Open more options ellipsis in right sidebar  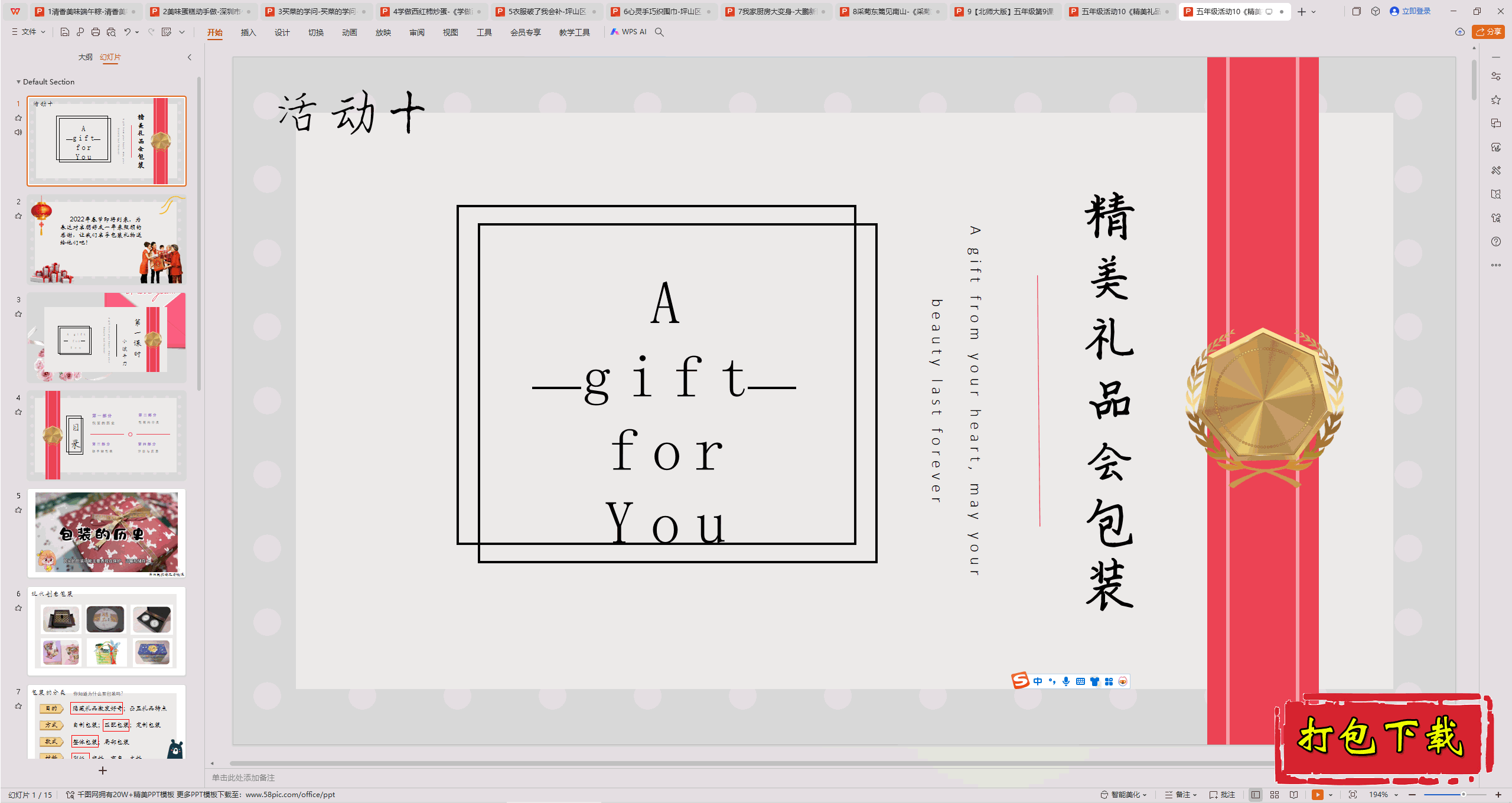coord(1496,265)
